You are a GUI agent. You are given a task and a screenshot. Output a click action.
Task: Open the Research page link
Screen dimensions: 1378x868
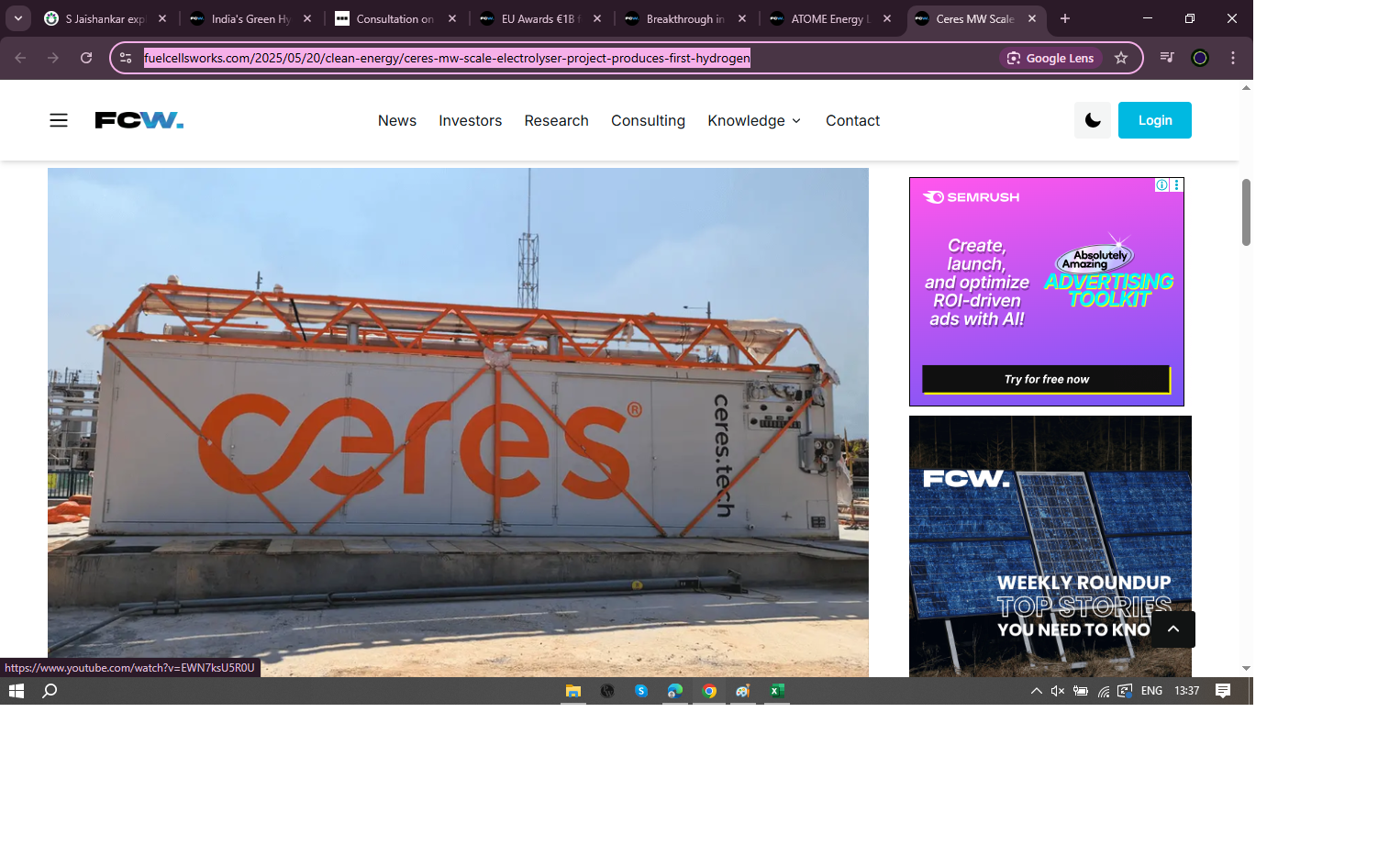pos(557,121)
